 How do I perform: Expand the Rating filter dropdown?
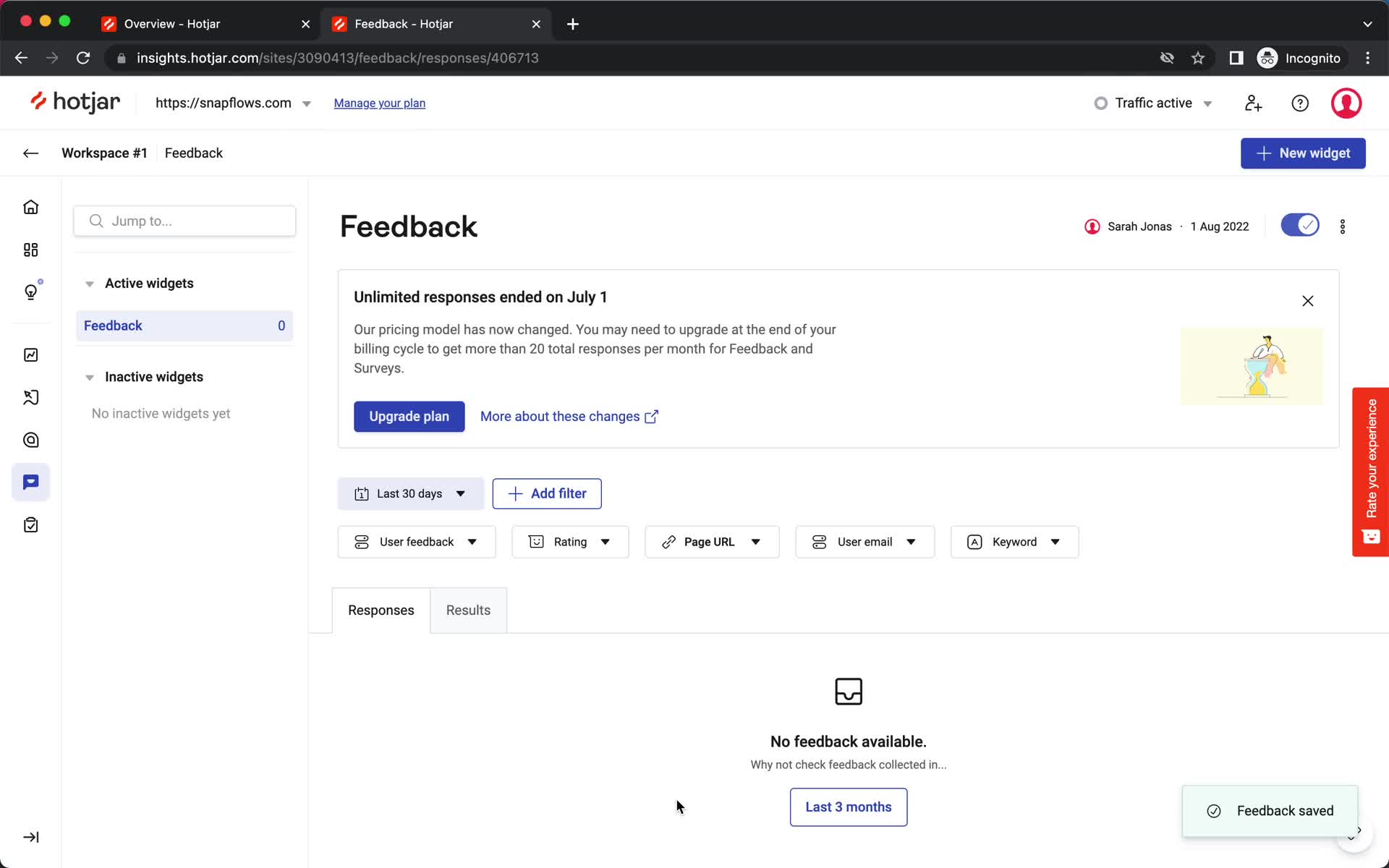click(x=570, y=541)
